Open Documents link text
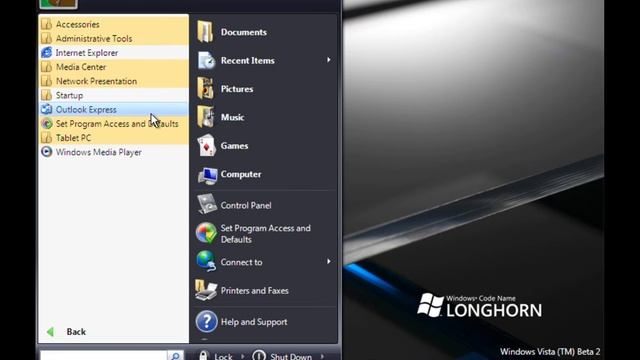640x360 pixels. pyautogui.click(x=244, y=32)
